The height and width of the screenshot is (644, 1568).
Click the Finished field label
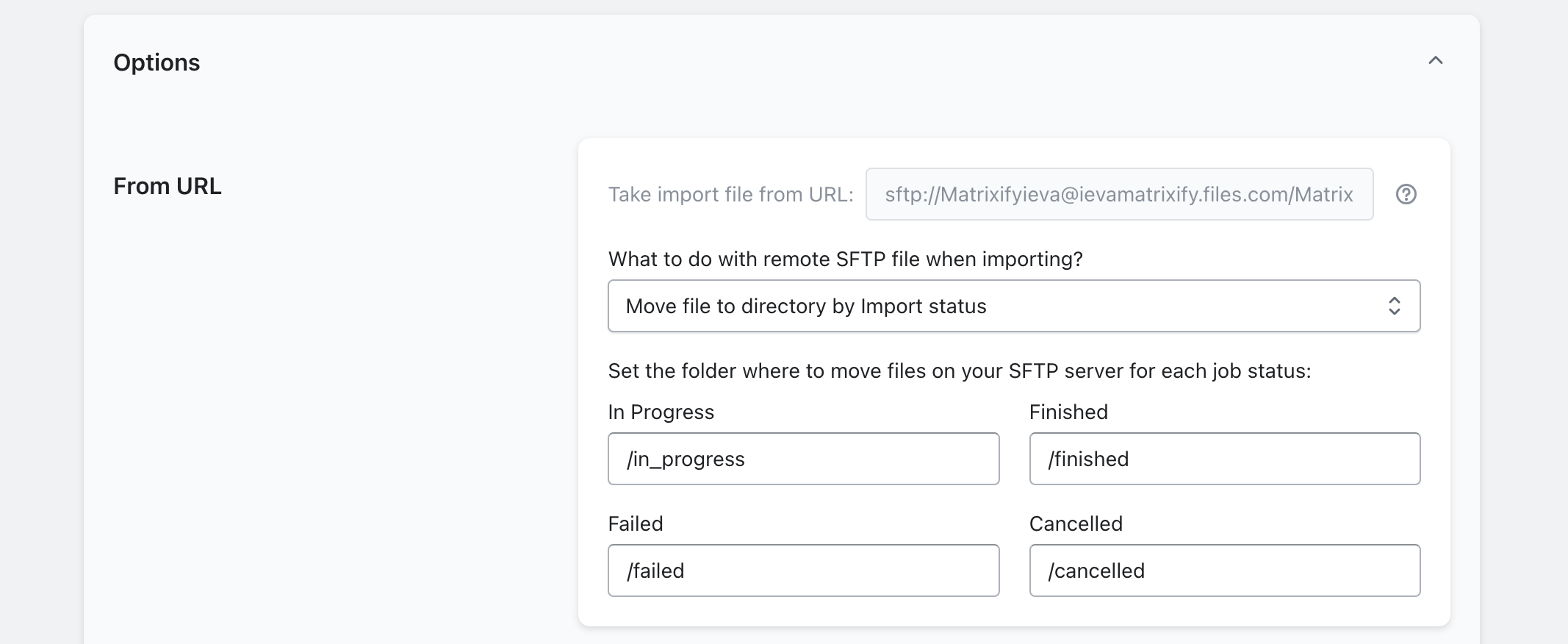pyautogui.click(x=1068, y=412)
